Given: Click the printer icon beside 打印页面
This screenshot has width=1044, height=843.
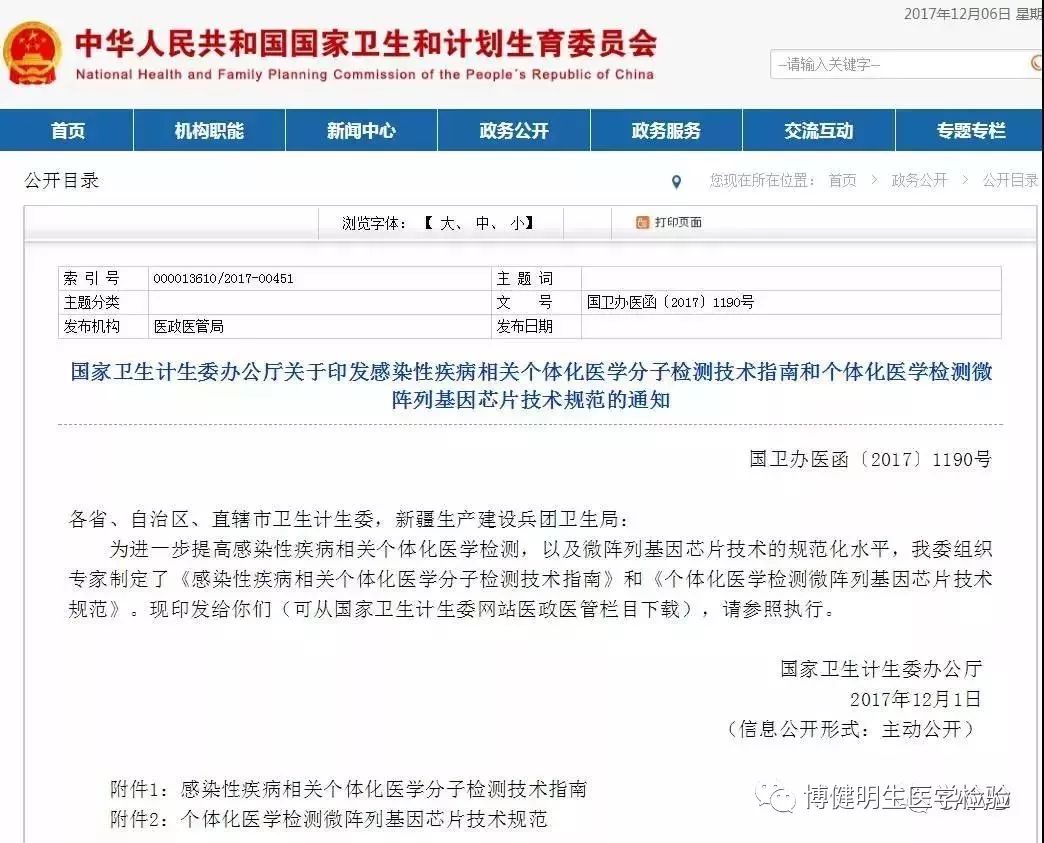Looking at the screenshot, I should pyautogui.click(x=643, y=222).
